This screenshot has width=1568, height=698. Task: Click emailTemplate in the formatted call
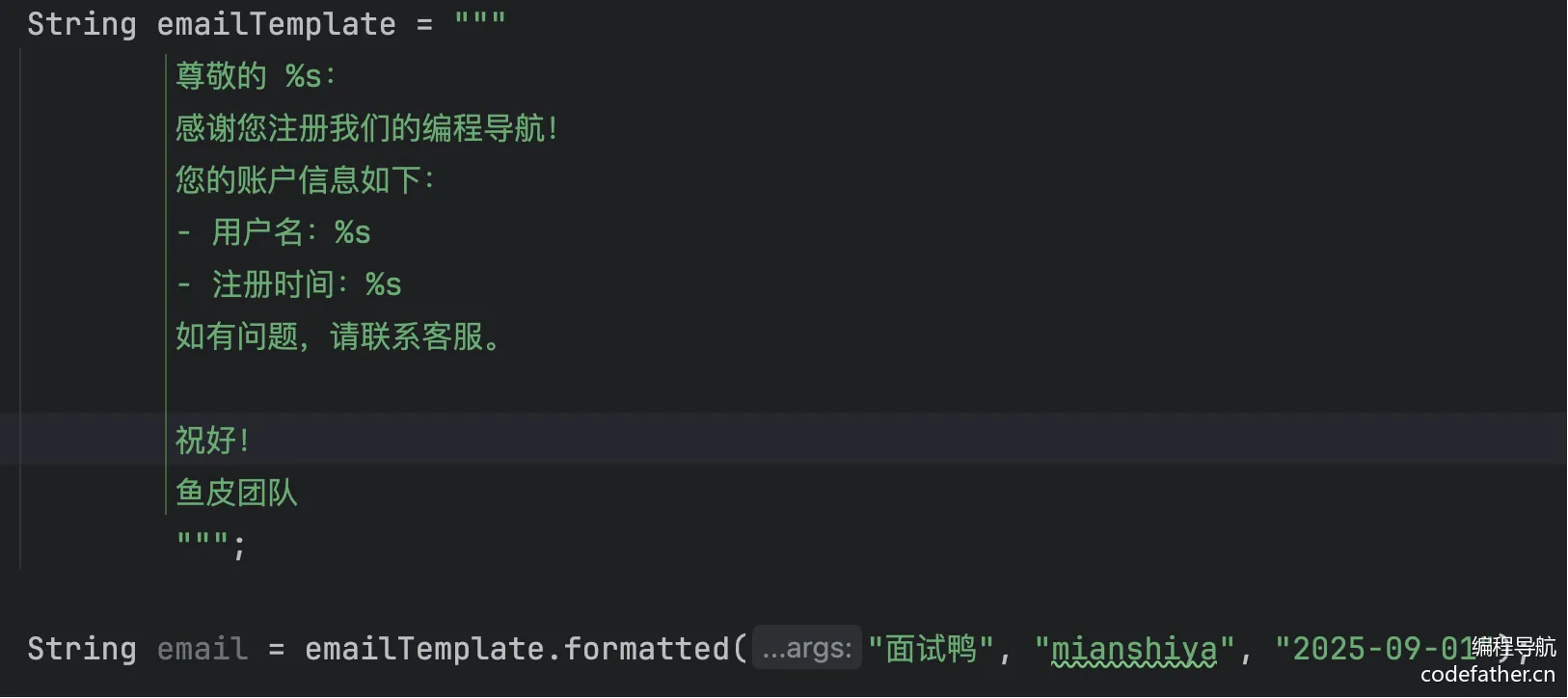[x=424, y=649]
